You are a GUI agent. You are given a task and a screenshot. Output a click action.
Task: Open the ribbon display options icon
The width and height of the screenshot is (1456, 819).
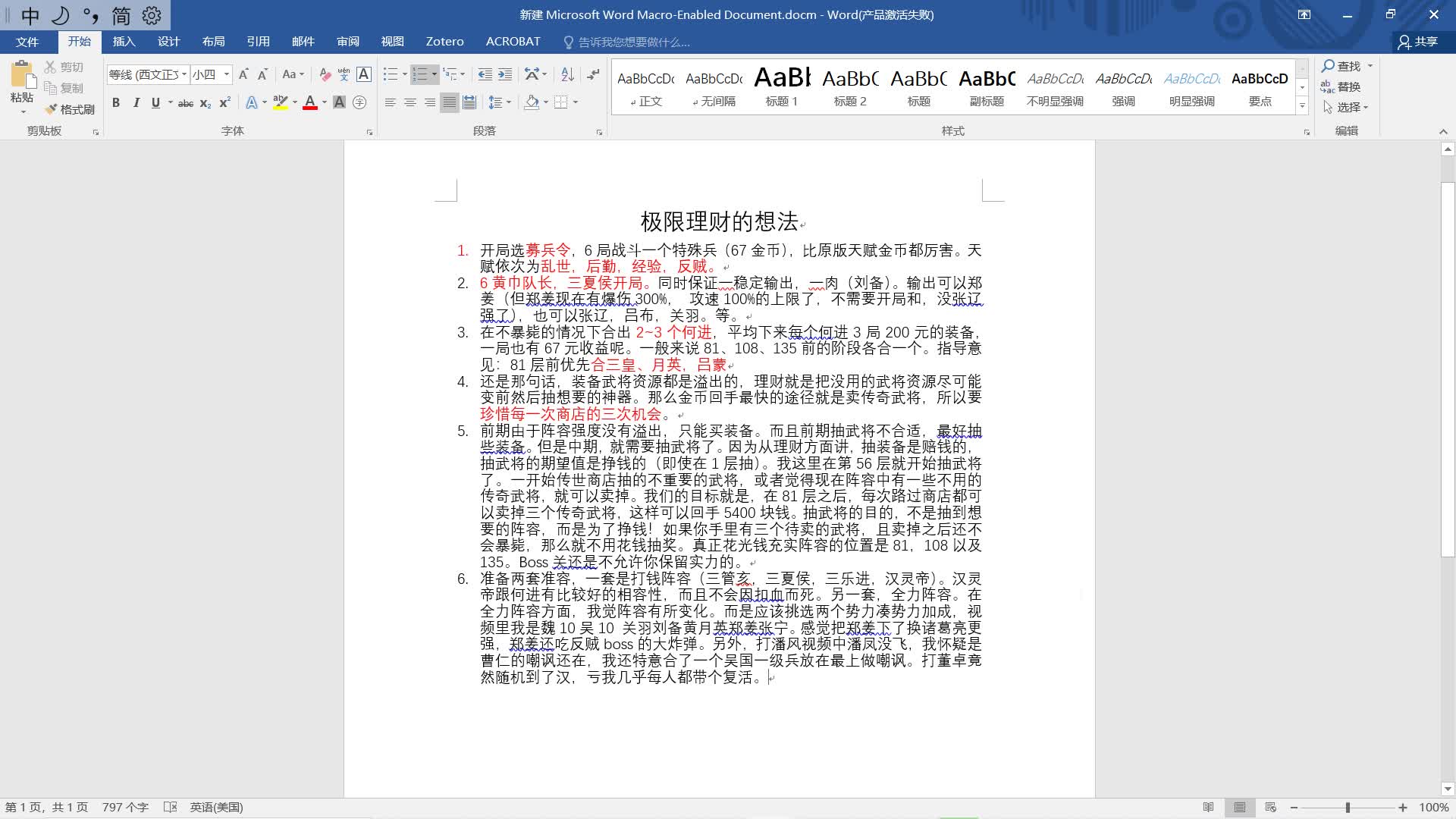coord(1304,14)
